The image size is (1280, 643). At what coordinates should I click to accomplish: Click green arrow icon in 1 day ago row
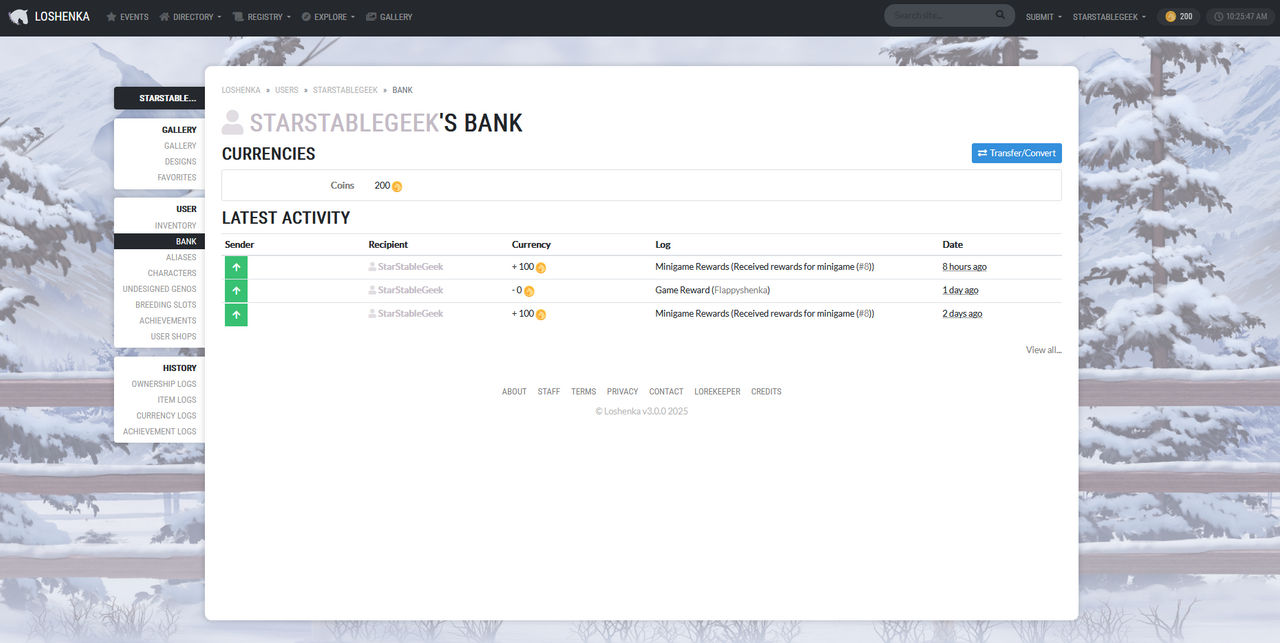(x=236, y=290)
